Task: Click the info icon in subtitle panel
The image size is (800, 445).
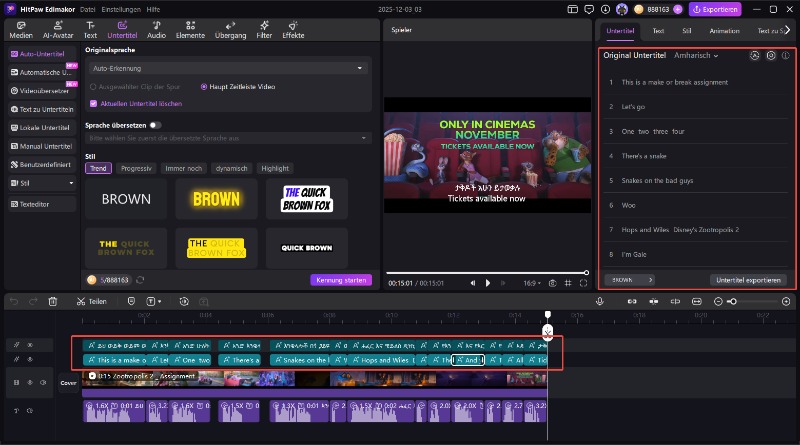Action: [786, 55]
